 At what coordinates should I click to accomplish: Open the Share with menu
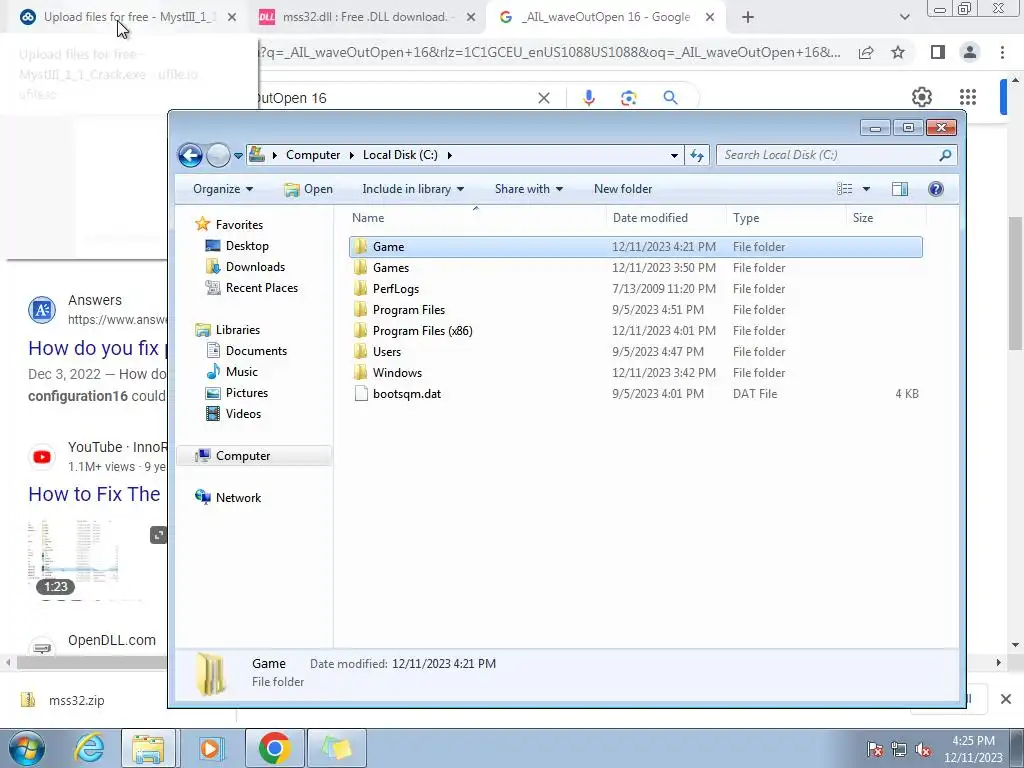[528, 189]
